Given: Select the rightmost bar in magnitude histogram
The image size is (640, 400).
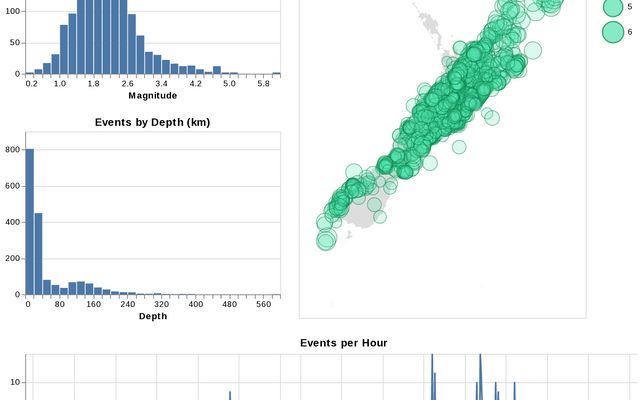Looking at the screenshot, I should [x=276, y=73].
